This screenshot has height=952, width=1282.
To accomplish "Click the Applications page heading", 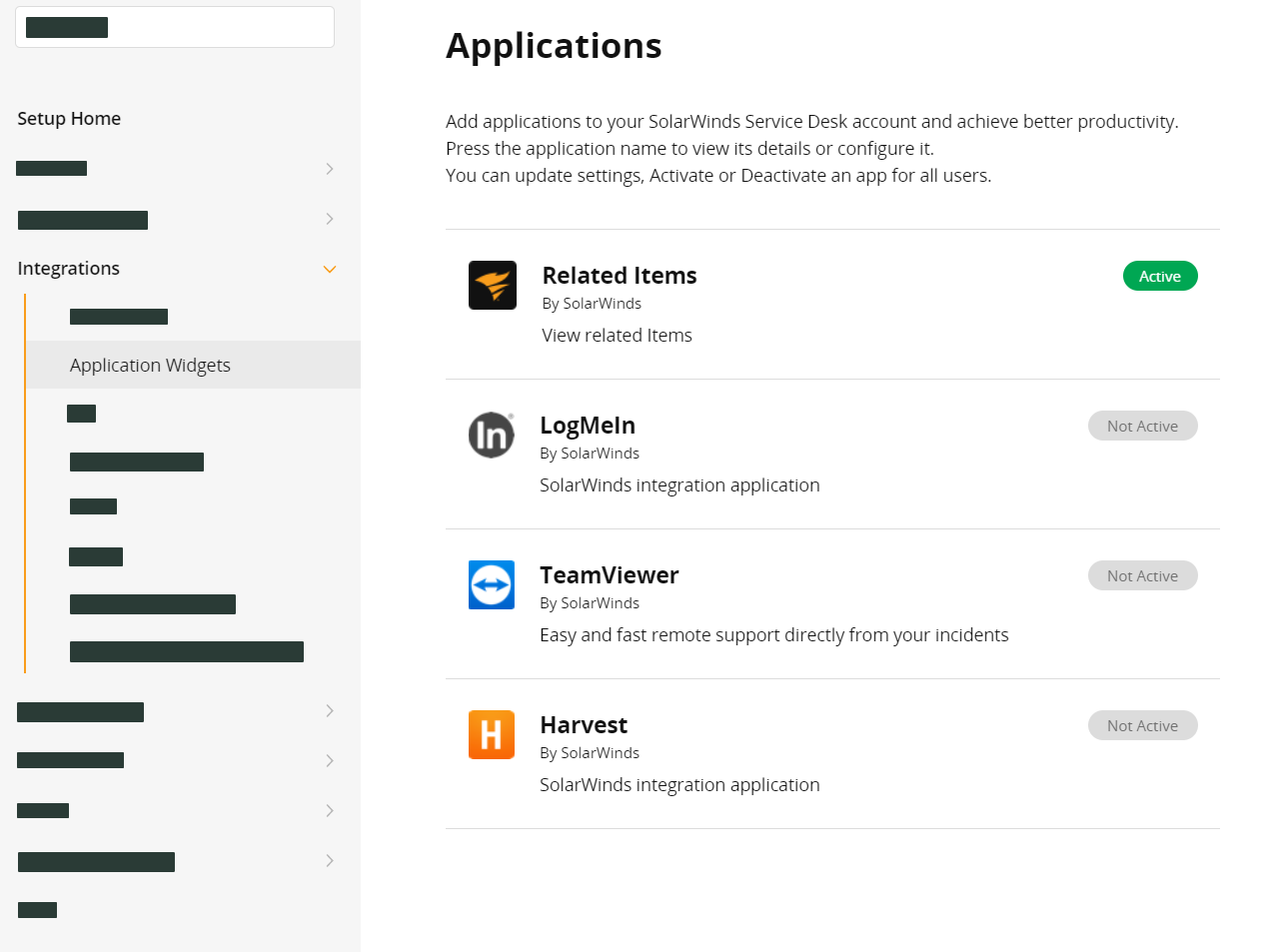I will (554, 46).
